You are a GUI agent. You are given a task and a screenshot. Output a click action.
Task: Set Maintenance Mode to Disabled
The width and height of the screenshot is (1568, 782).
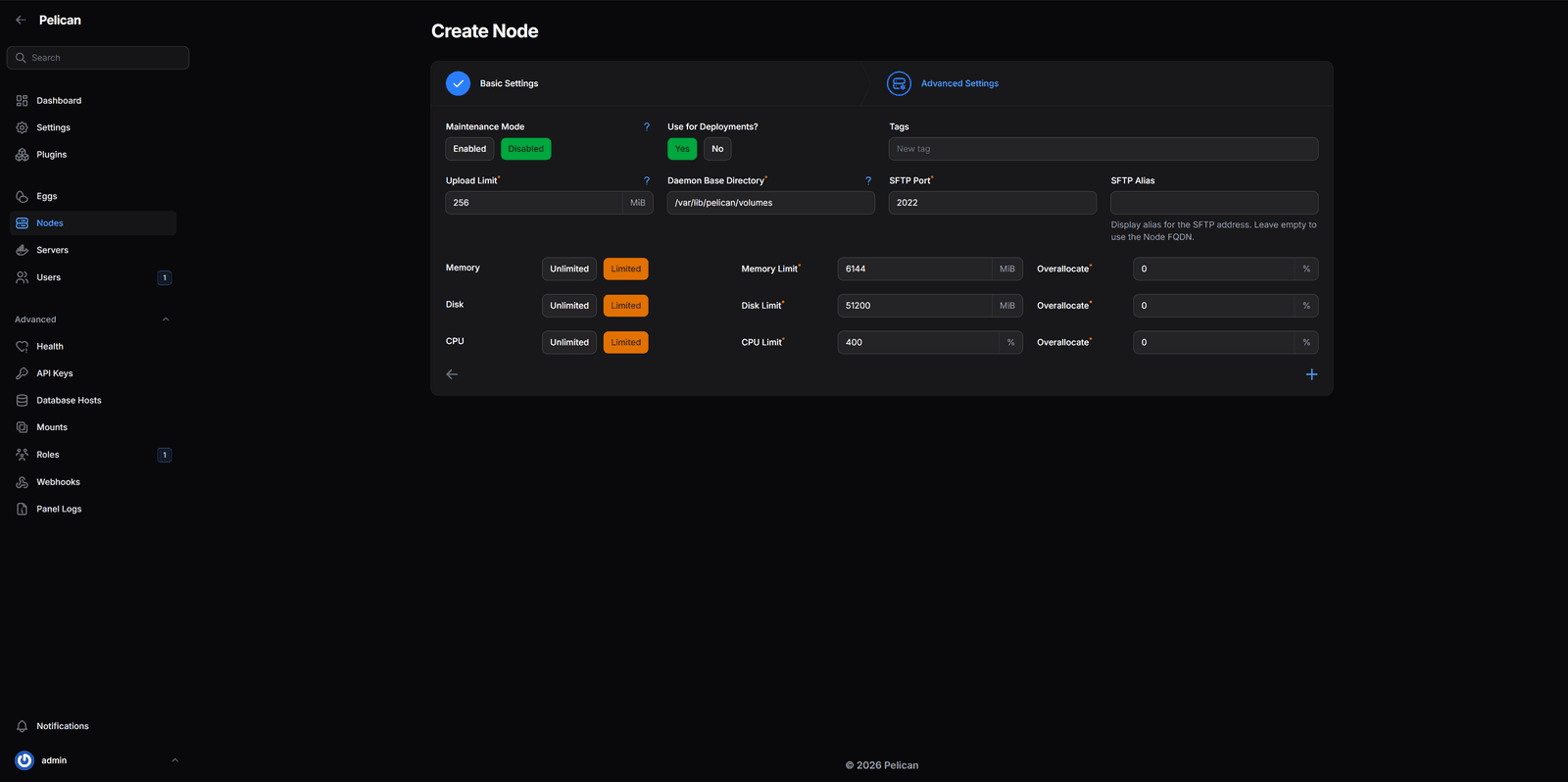pyautogui.click(x=526, y=149)
